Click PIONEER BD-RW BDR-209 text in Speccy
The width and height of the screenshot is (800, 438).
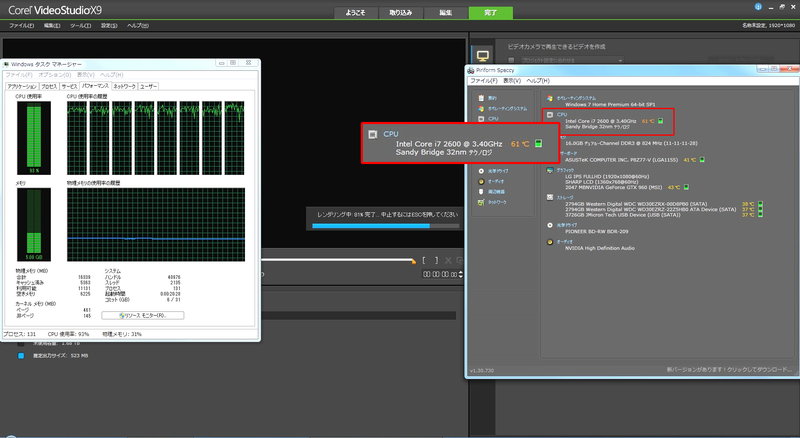point(596,231)
